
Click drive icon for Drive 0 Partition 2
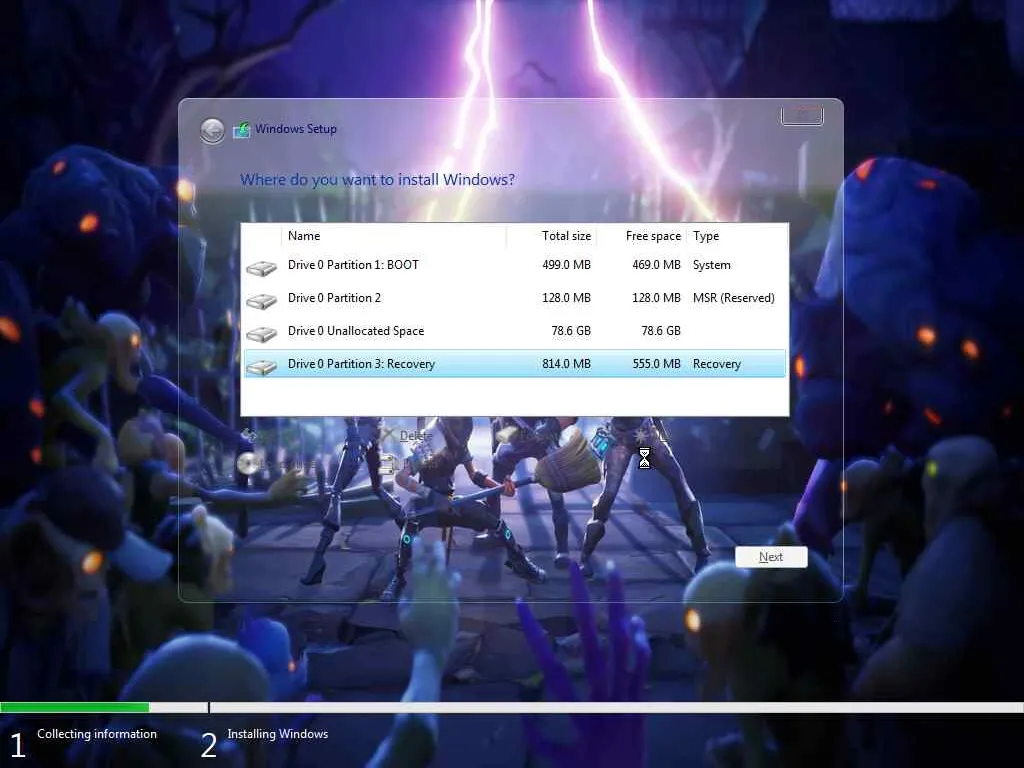(262, 301)
